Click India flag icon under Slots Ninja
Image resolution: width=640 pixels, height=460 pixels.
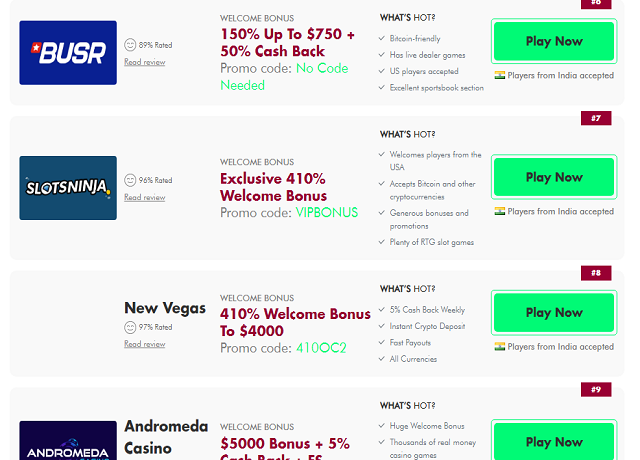[x=500, y=211]
